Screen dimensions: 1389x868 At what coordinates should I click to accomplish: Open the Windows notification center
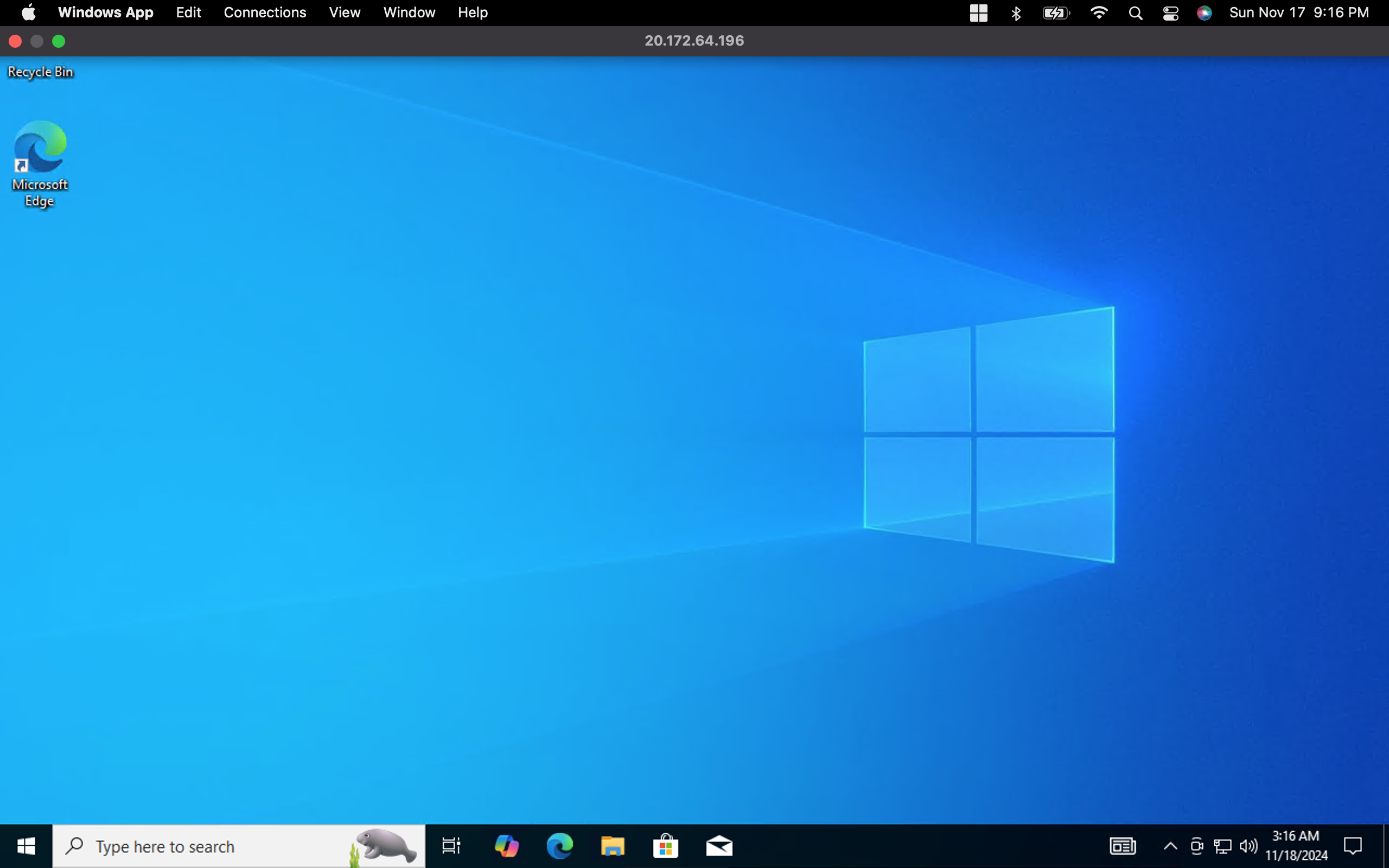coord(1353,846)
